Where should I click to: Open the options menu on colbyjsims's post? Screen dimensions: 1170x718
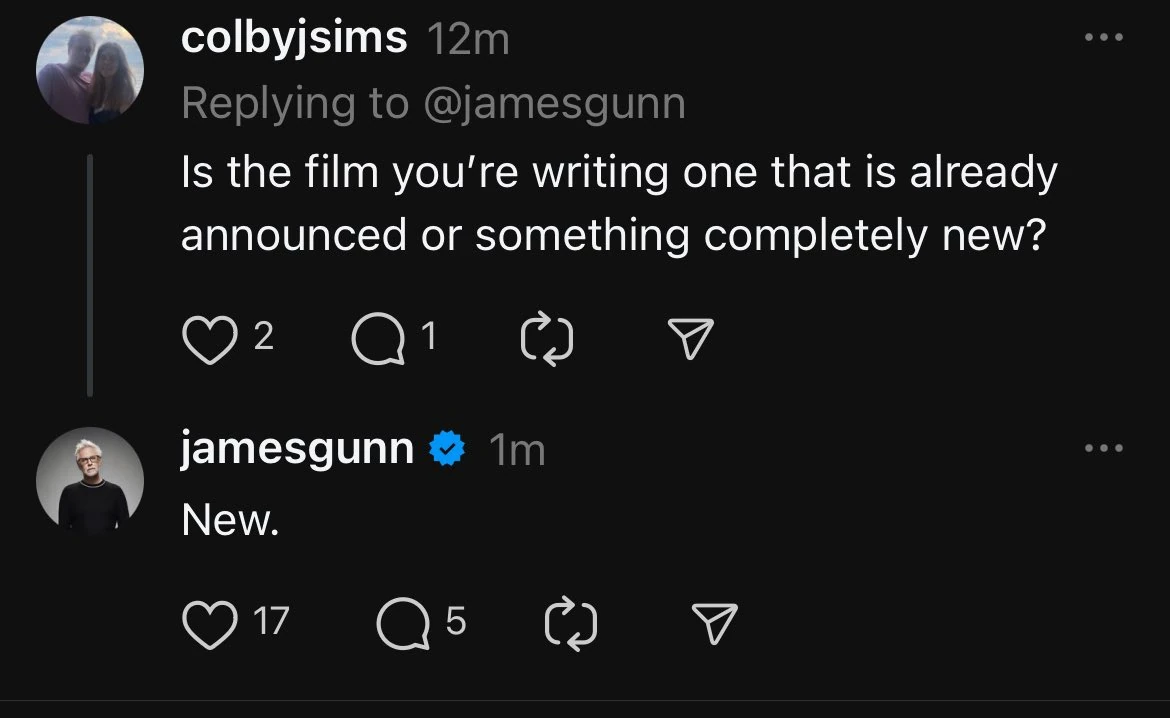point(1103,36)
